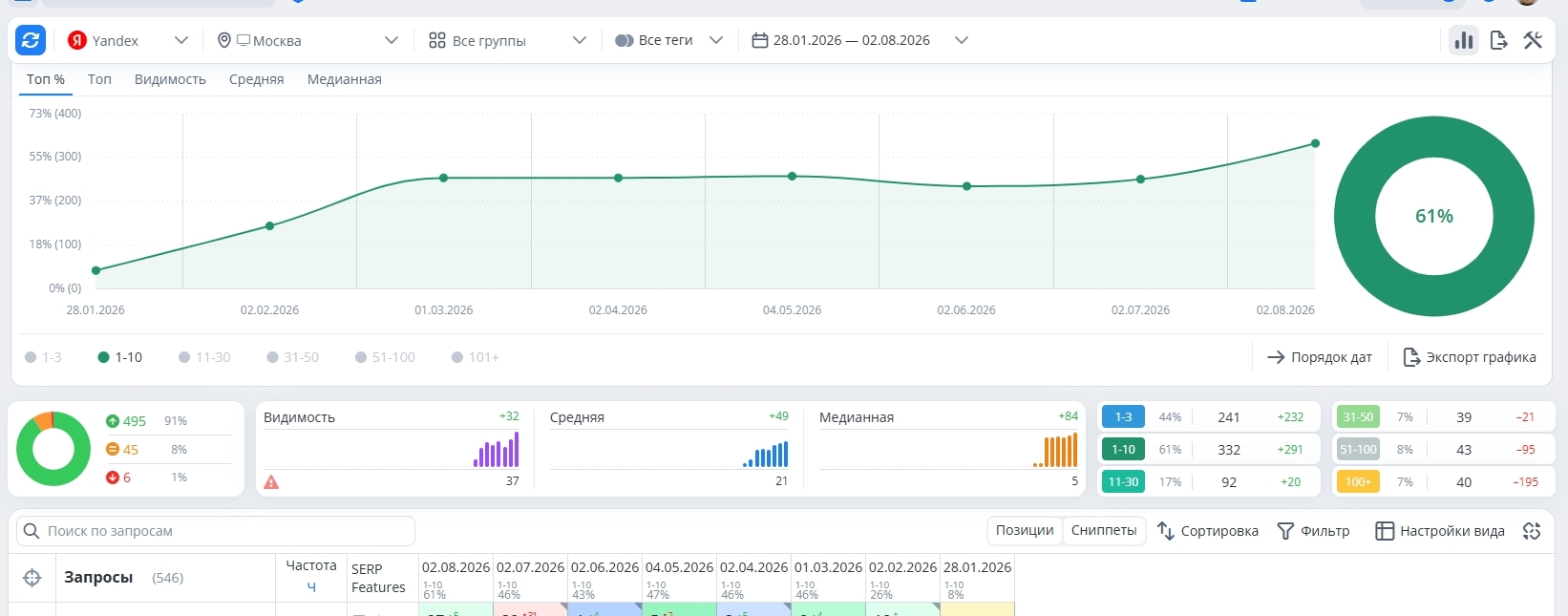
Task: Click the Фильтр funnel icon
Action: point(1285,531)
